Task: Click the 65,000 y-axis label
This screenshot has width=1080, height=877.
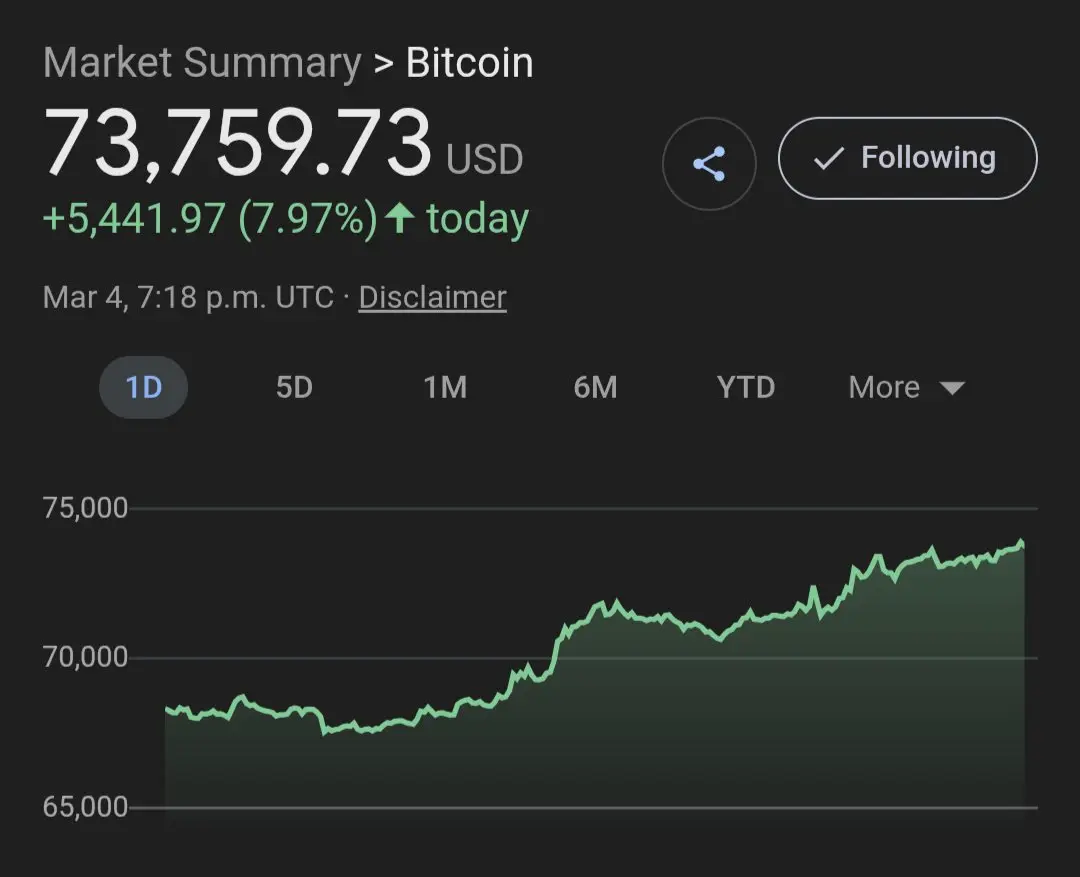Action: click(86, 807)
